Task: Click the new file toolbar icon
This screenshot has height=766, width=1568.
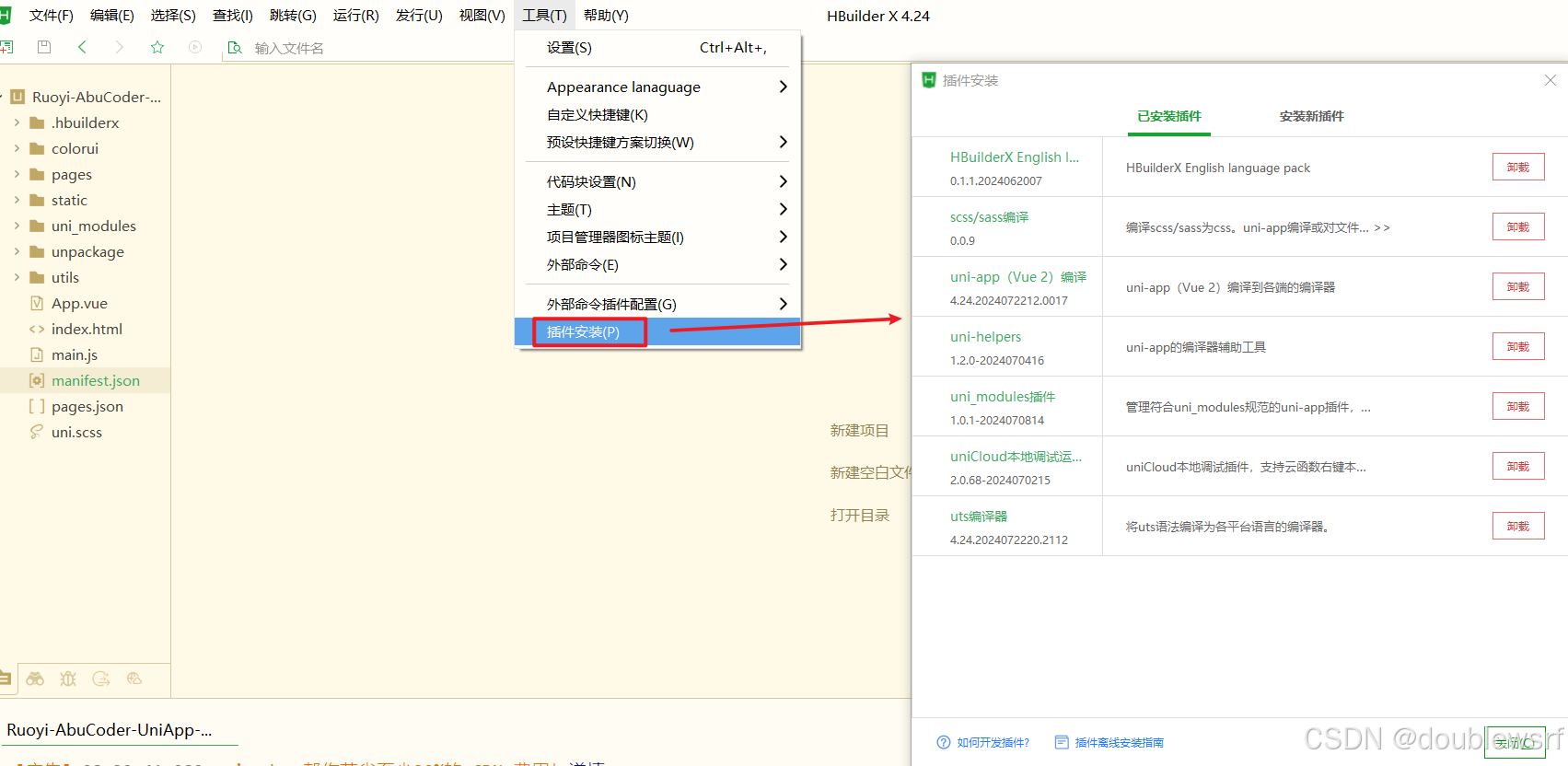Action: 6,47
